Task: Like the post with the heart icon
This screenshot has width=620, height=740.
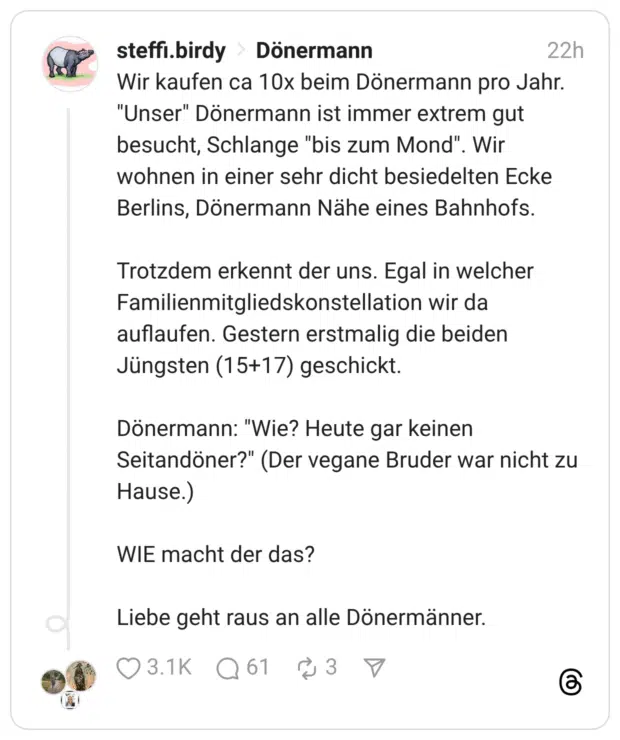Action: 128,667
